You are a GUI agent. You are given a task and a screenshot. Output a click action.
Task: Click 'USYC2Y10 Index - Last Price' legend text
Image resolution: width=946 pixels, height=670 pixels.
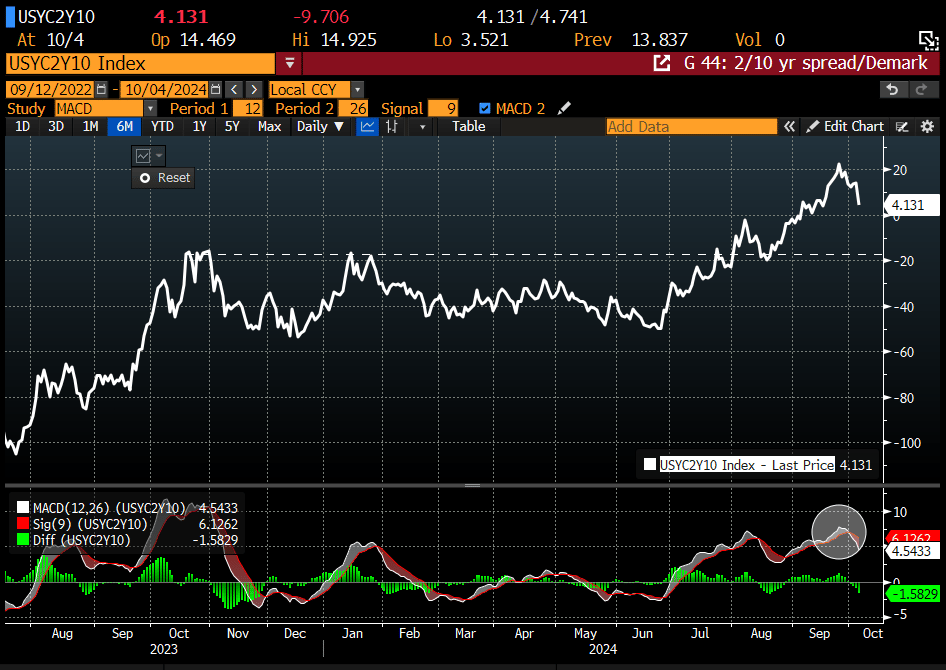coord(747,465)
